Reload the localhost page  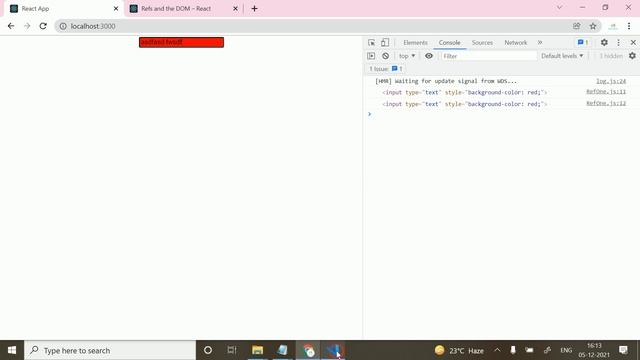(43, 26)
